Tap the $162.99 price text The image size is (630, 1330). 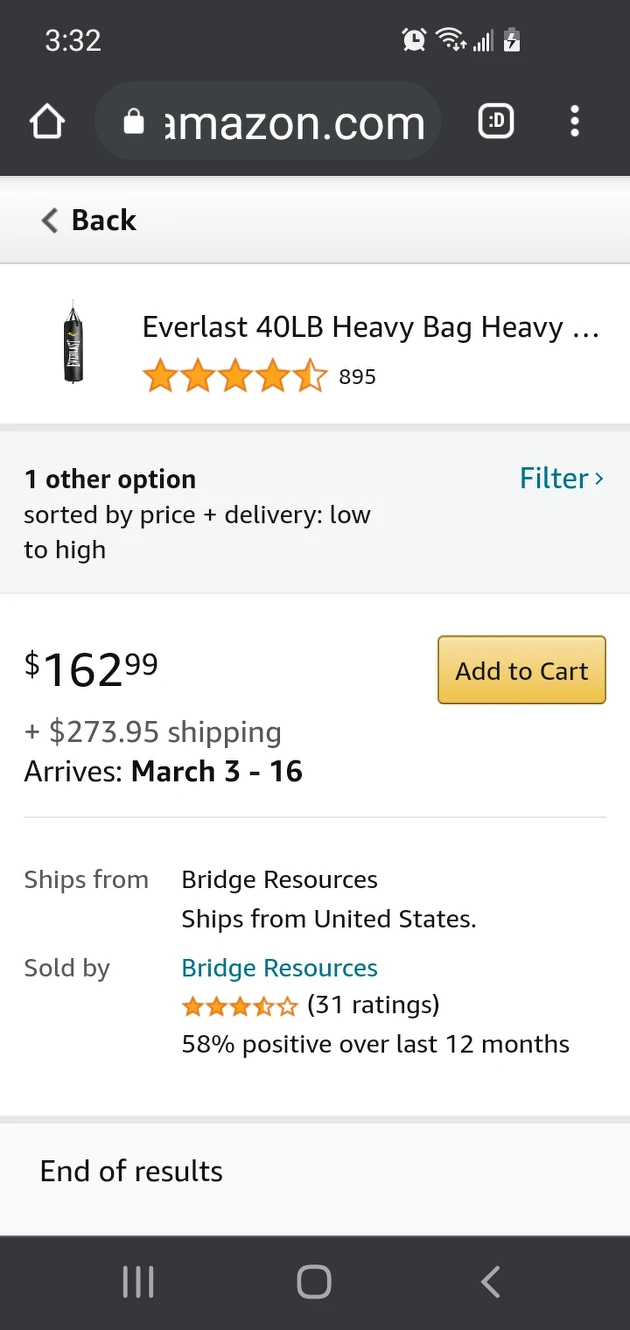click(91, 669)
